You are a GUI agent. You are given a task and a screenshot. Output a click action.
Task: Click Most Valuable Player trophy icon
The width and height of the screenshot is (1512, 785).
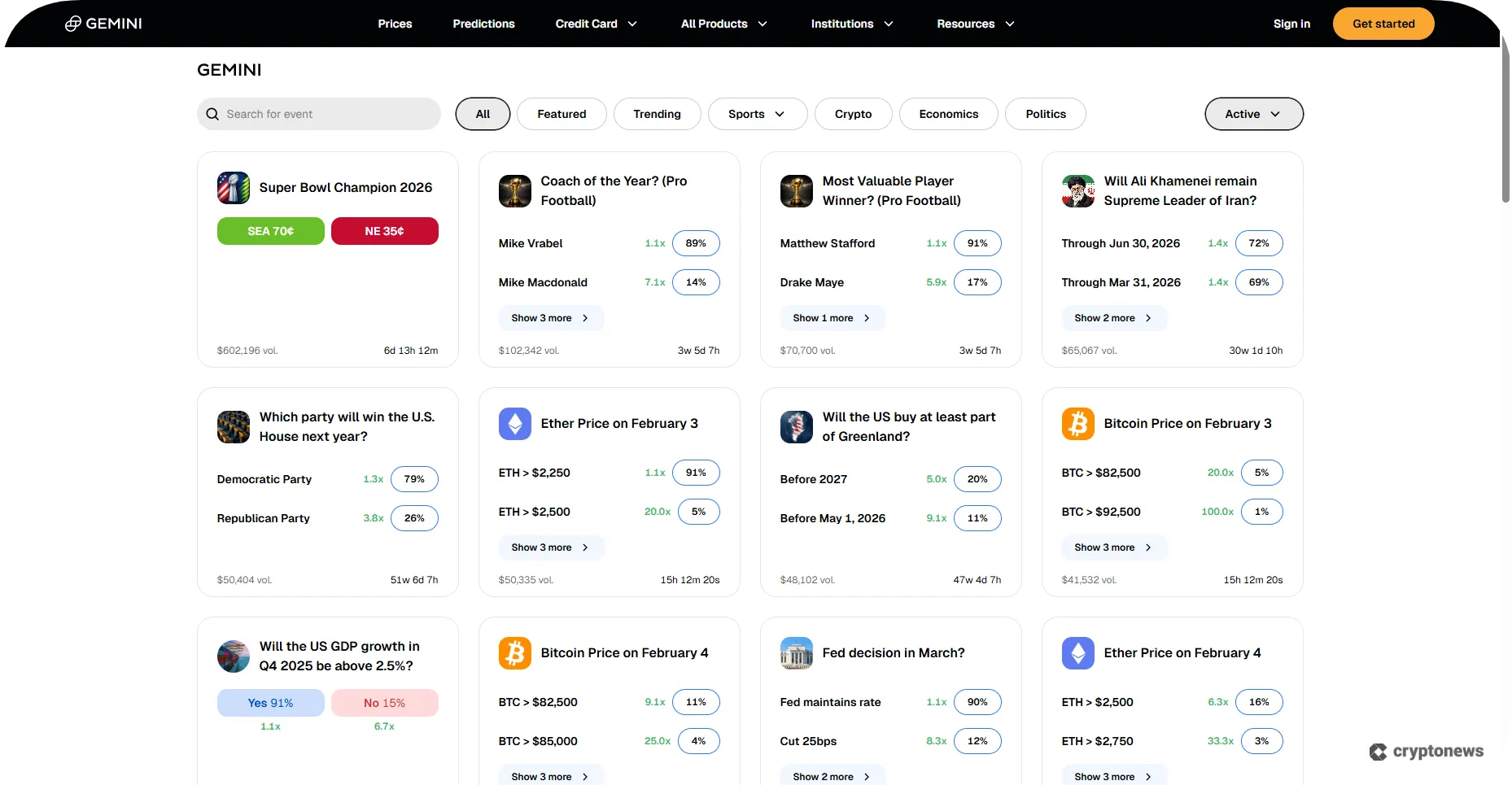[x=797, y=191]
